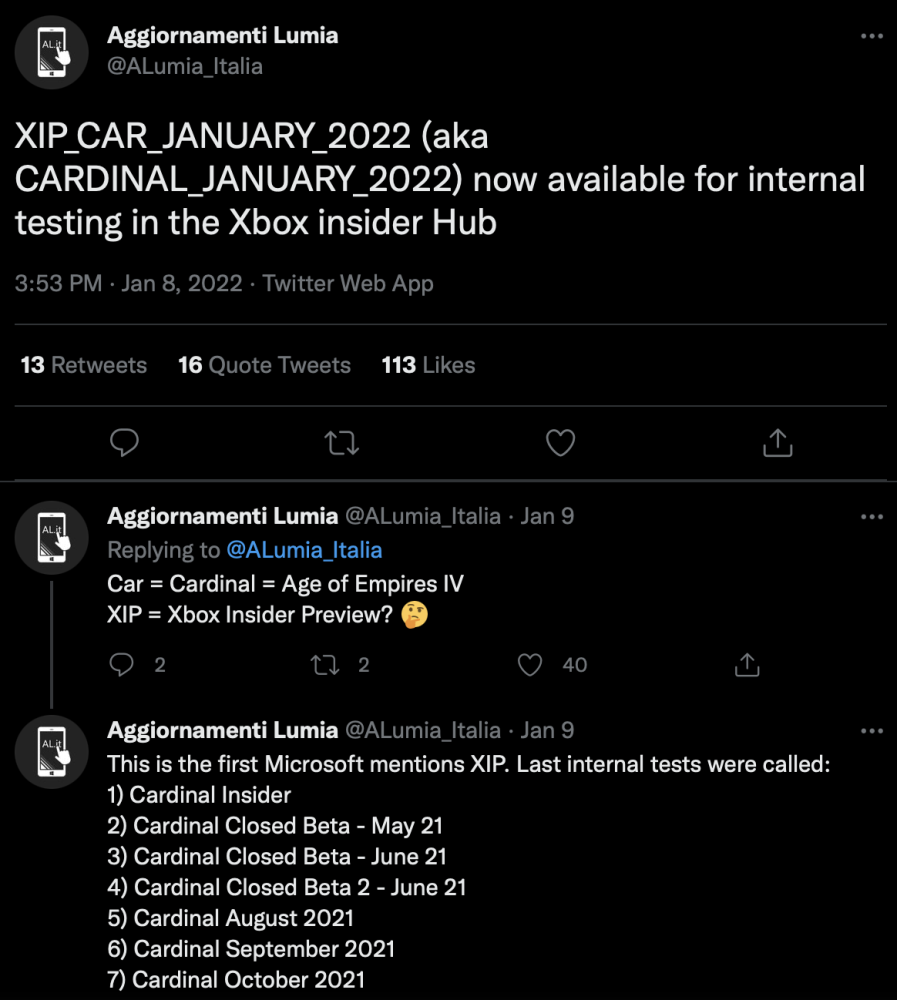This screenshot has height=1000, width=897.
Task: Reply to the main tweet
Action: coord(123,442)
